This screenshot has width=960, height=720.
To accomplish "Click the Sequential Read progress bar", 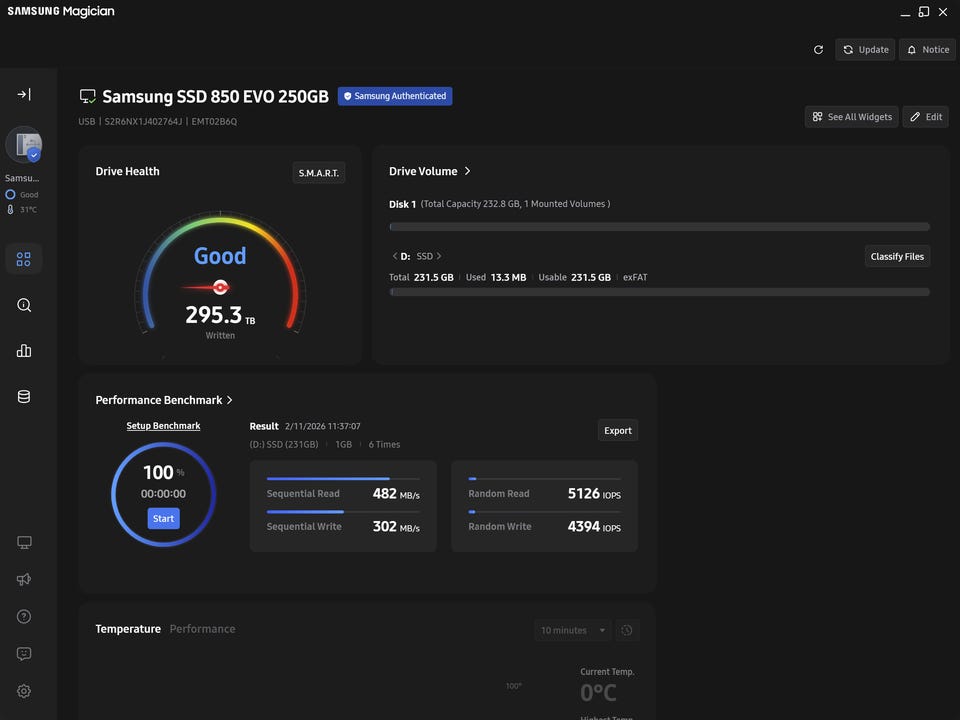I will (x=343, y=479).
